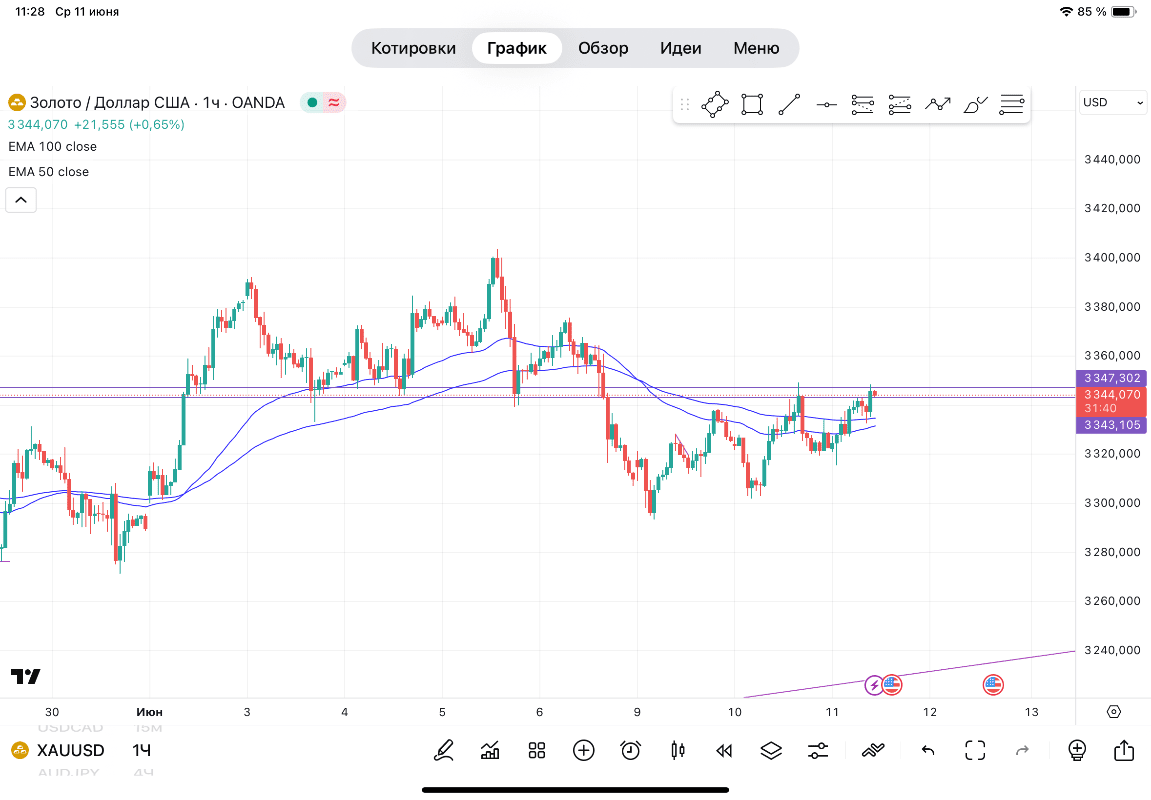The height and width of the screenshot is (800, 1151).
Task: Publish an idea with lightbulb icon
Action: (1077, 750)
